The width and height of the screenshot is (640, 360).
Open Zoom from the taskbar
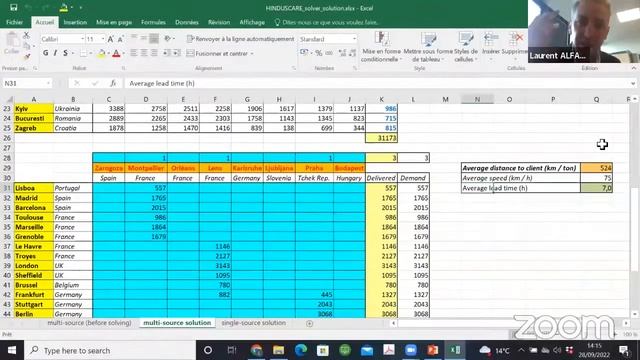pos(411,350)
